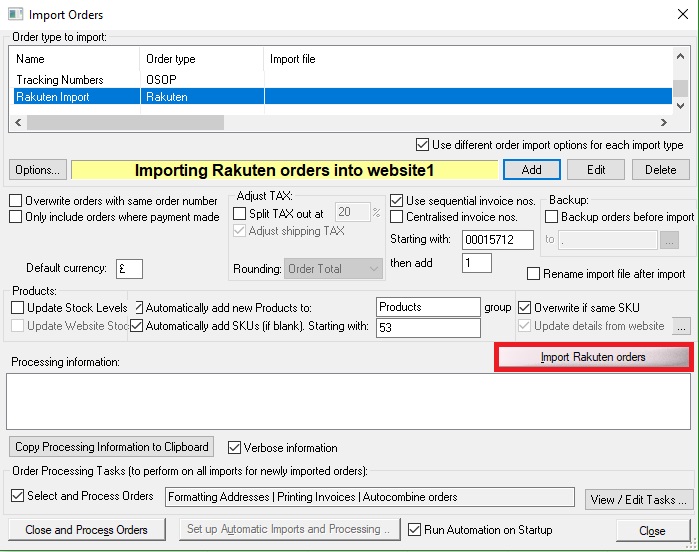Toggle Automatically add SKUs checkbox
This screenshot has width=699, height=552.
pos(136,325)
